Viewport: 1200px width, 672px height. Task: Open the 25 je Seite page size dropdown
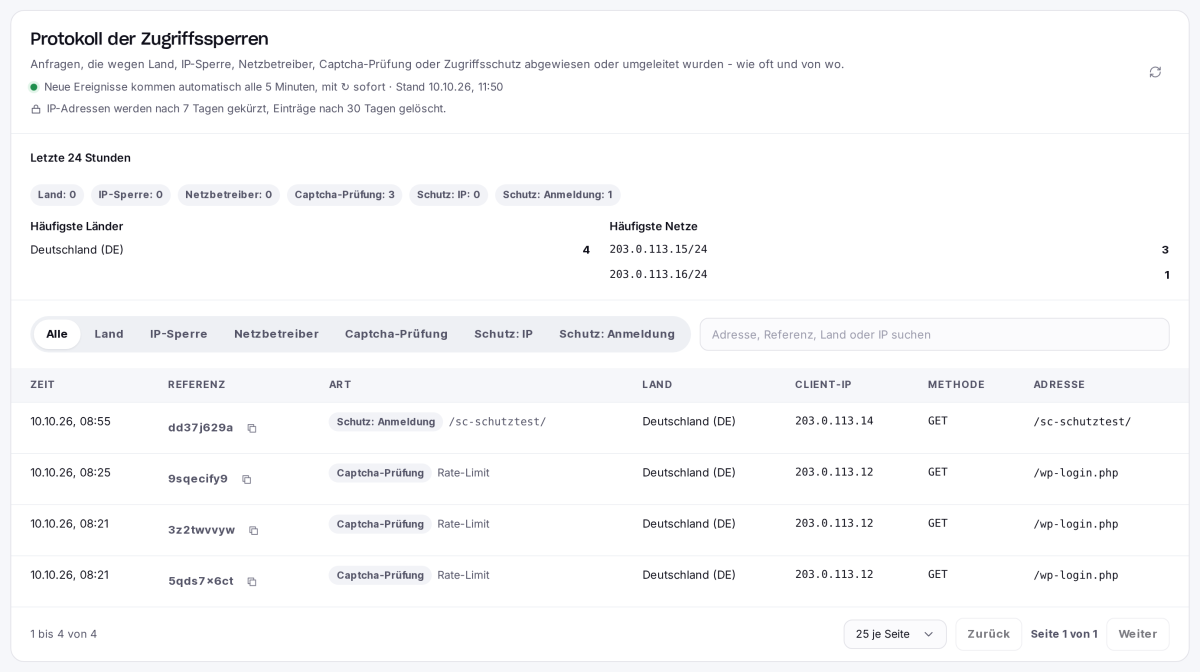click(x=895, y=634)
